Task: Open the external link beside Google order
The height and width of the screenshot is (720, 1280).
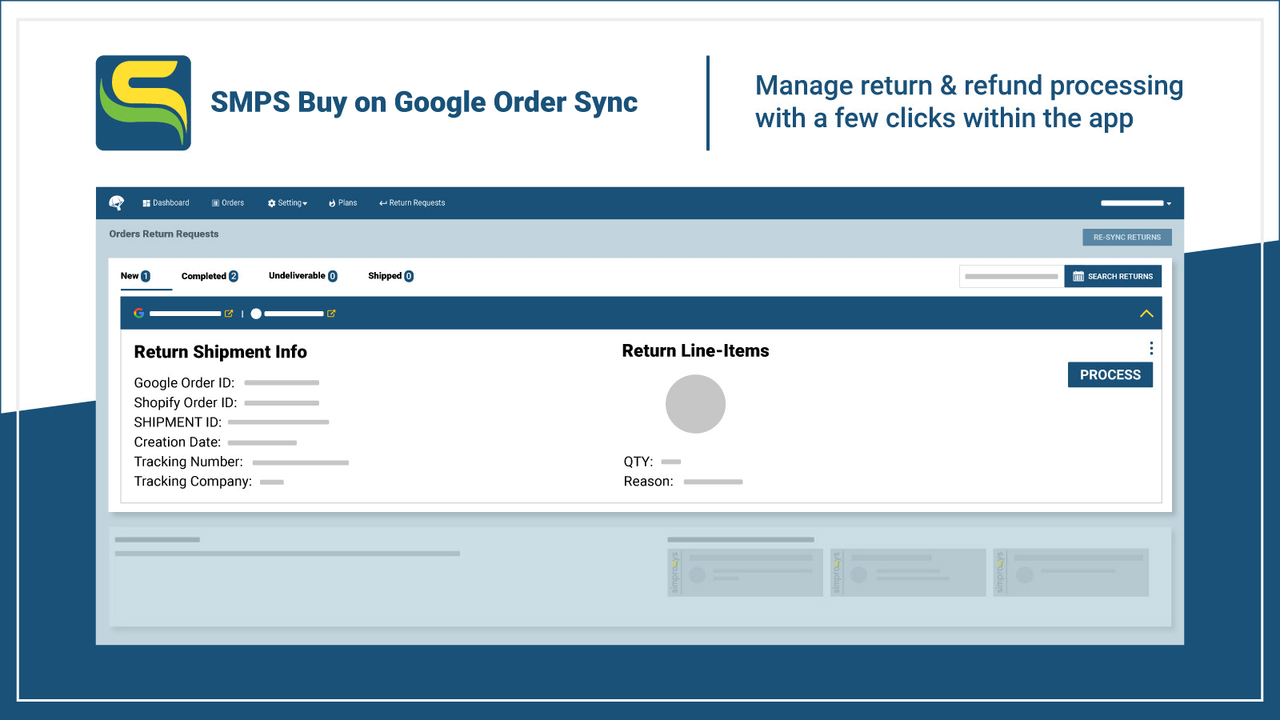Action: point(228,312)
